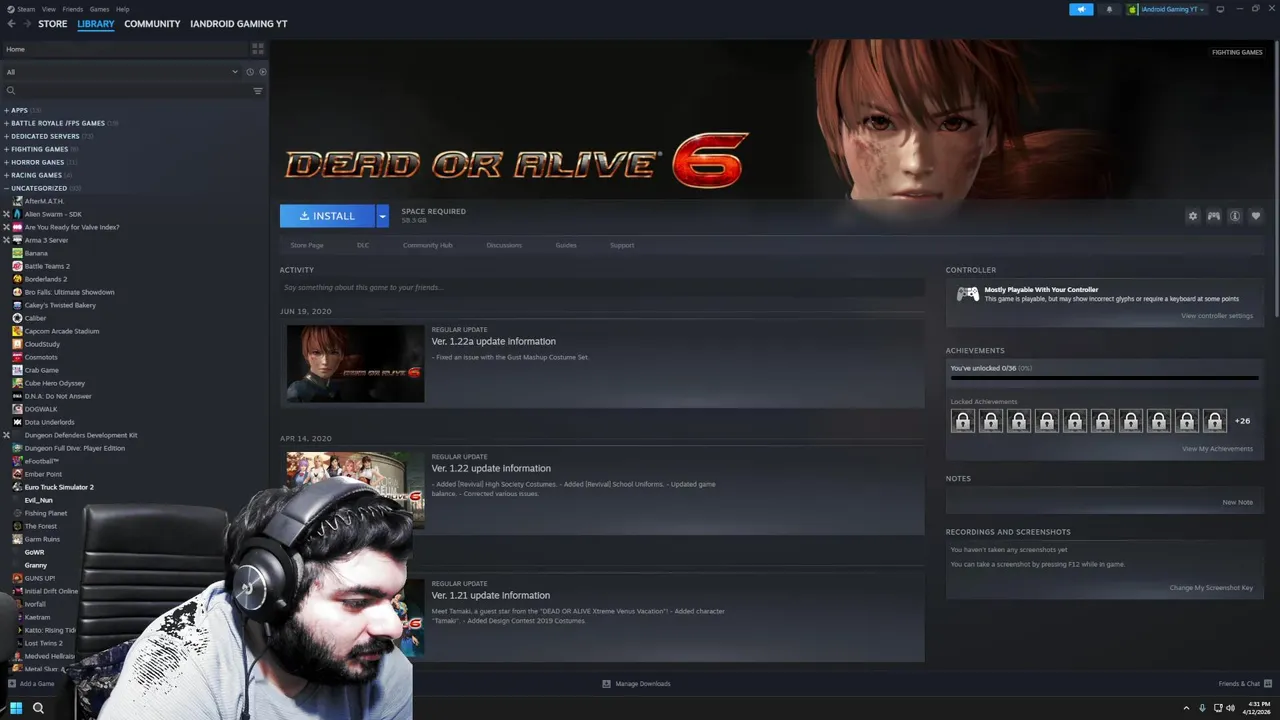Click the Banana game icon
1280x720 pixels.
pos(17,253)
